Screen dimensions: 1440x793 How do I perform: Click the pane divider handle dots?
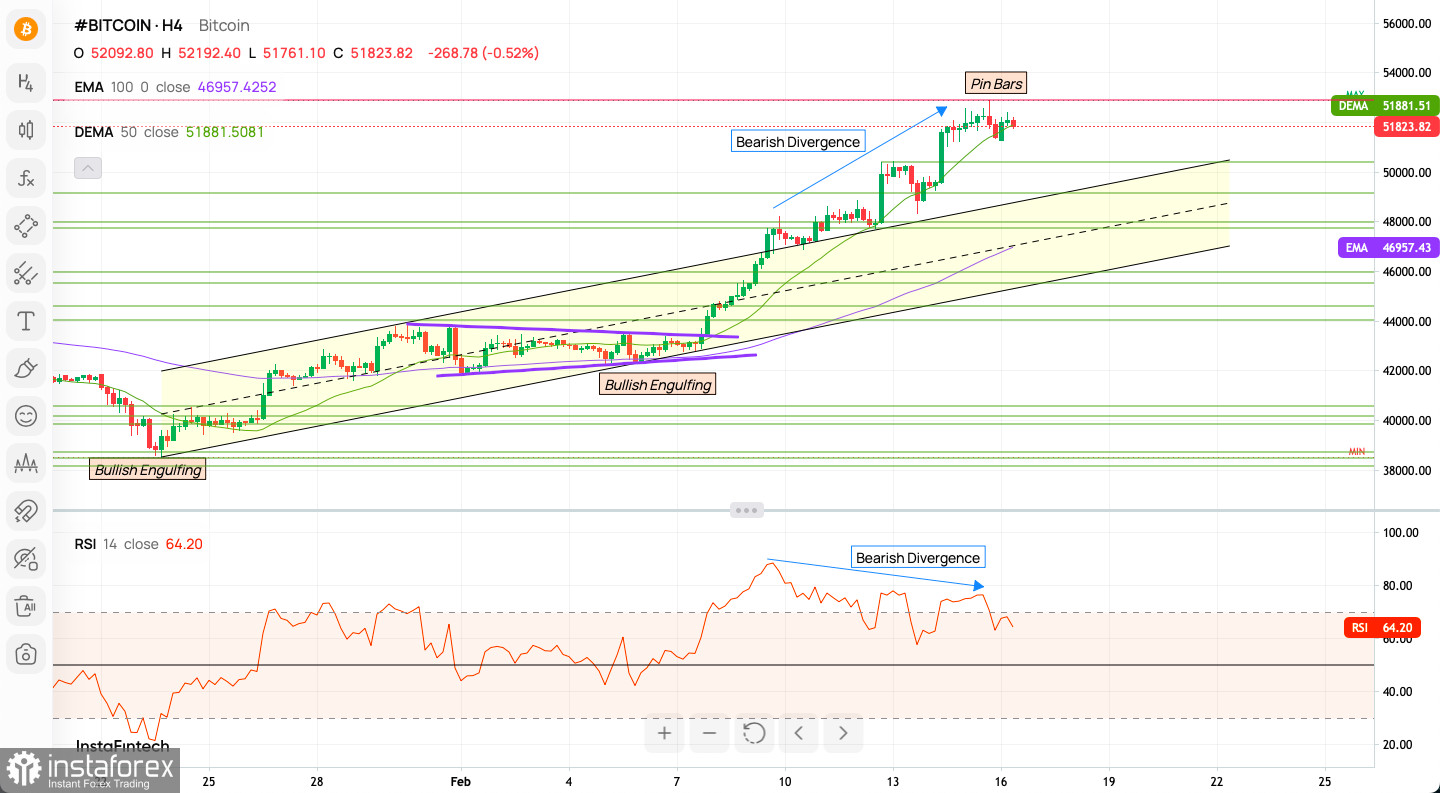pos(747,510)
